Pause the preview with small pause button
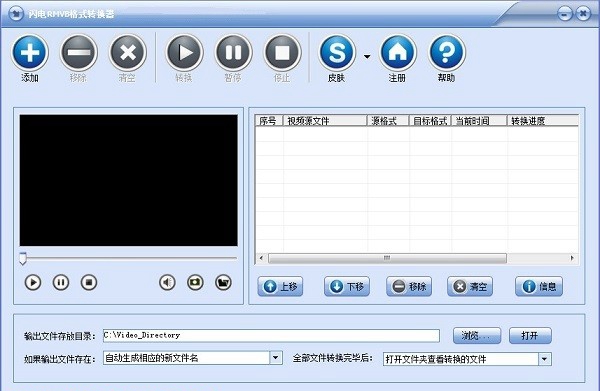This screenshot has width=600, height=391. coord(61,283)
